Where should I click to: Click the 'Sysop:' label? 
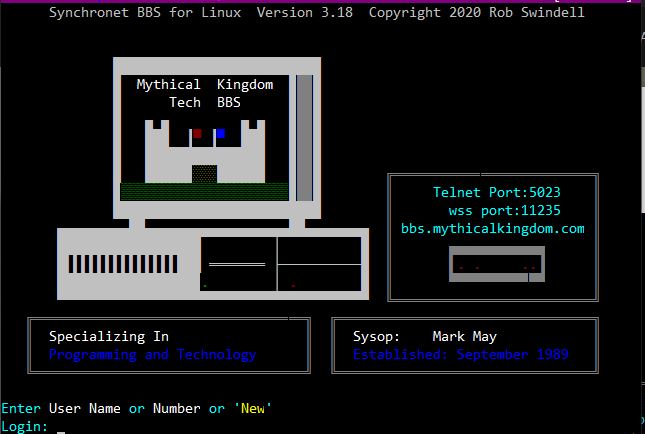tap(376, 337)
